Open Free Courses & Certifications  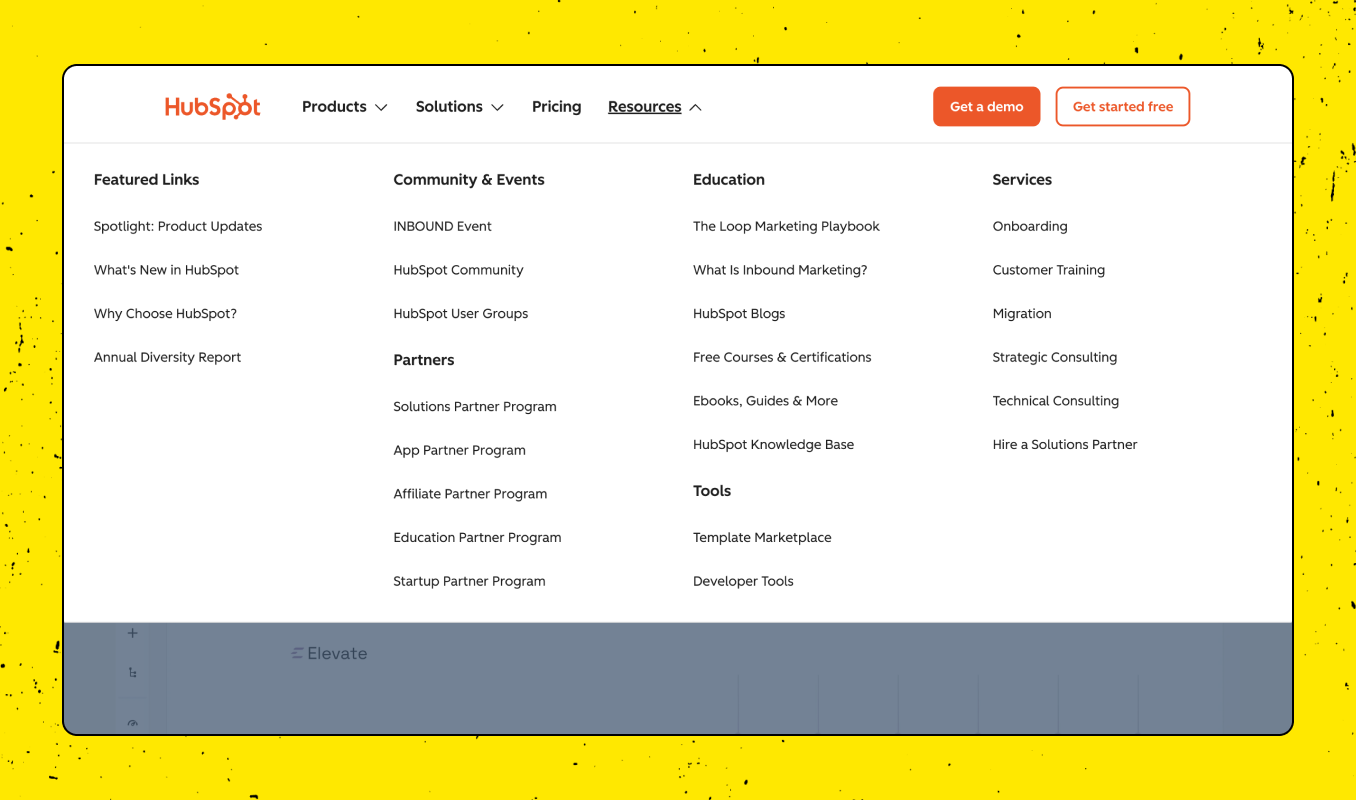point(782,357)
